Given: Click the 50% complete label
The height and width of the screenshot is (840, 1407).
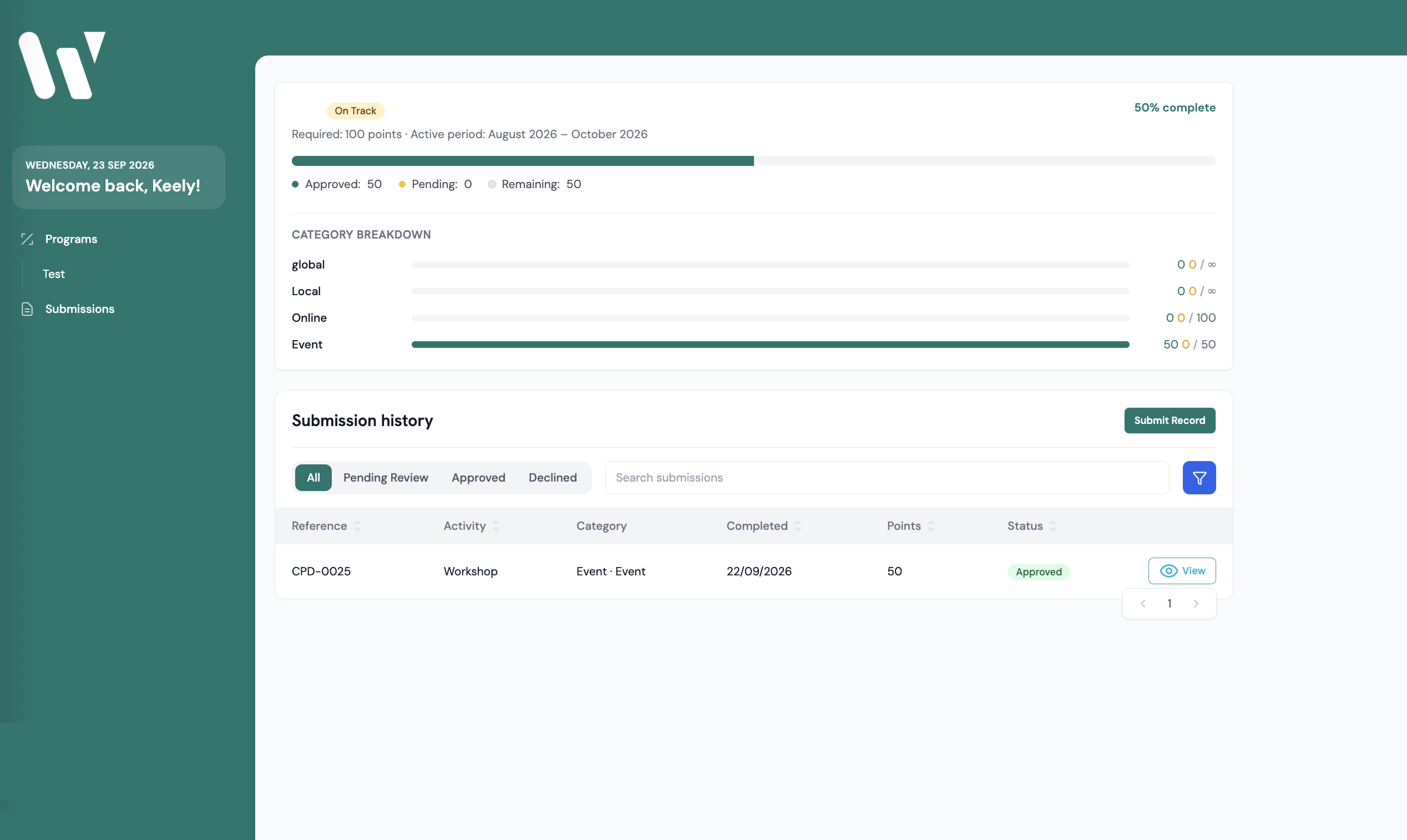Looking at the screenshot, I should [x=1175, y=108].
